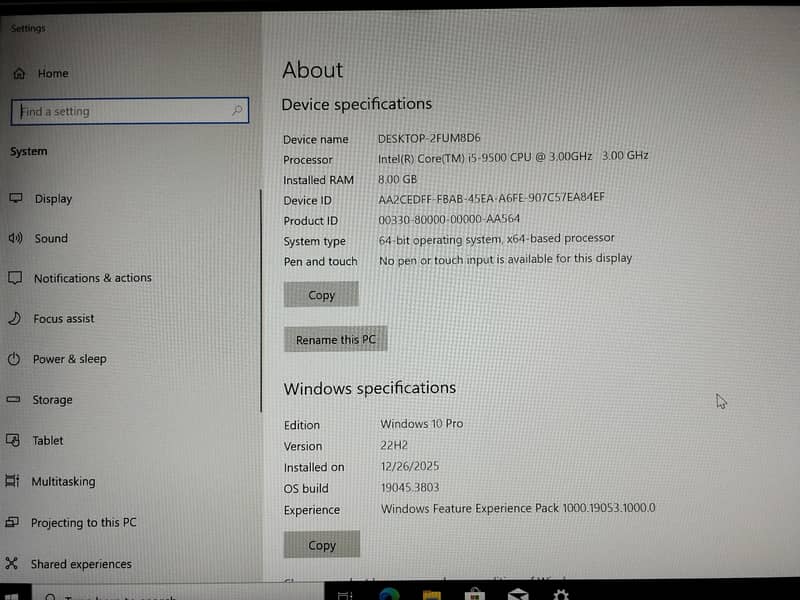Select Pen and touch value text
This screenshot has width=800, height=600.
click(505, 259)
